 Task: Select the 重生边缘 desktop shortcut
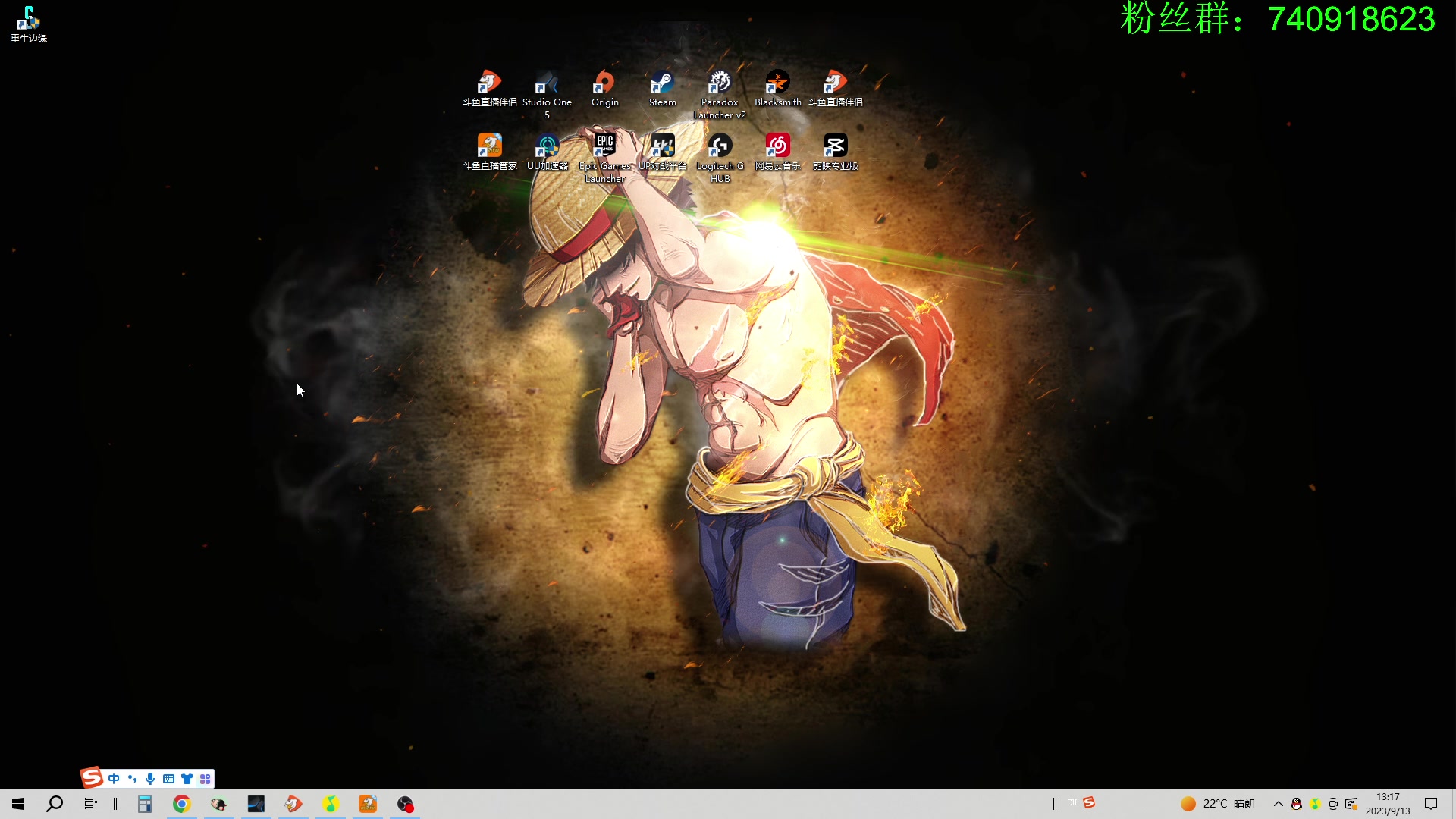[28, 24]
